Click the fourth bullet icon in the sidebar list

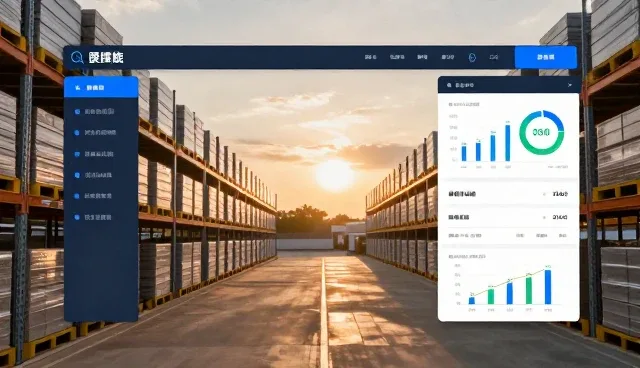click(77, 175)
